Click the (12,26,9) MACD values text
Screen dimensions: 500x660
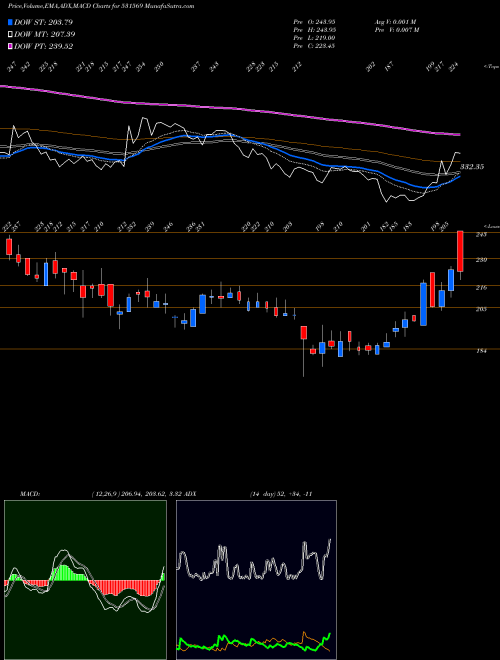pos(136,493)
